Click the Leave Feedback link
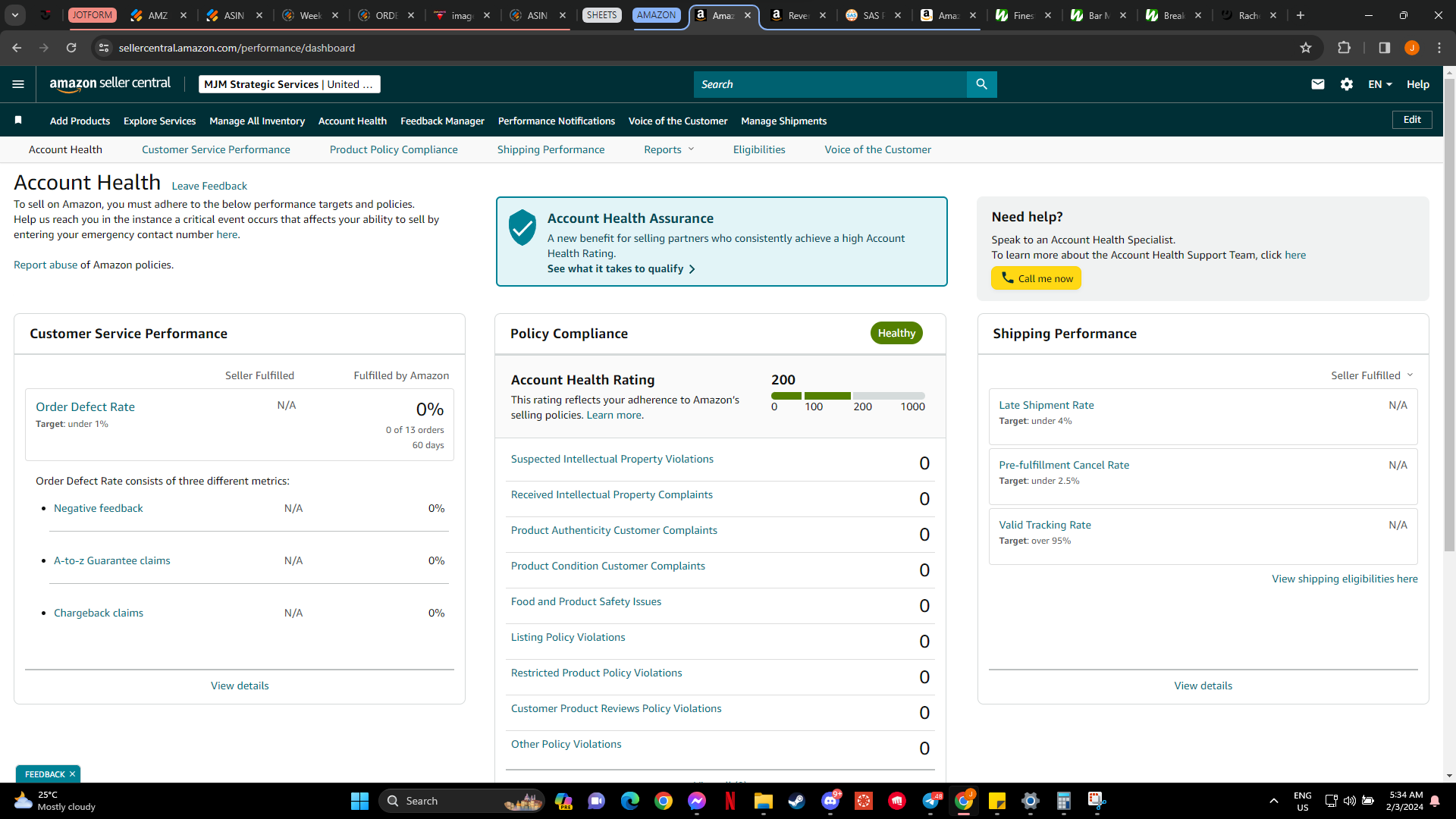This screenshot has width=1456, height=819. [209, 186]
